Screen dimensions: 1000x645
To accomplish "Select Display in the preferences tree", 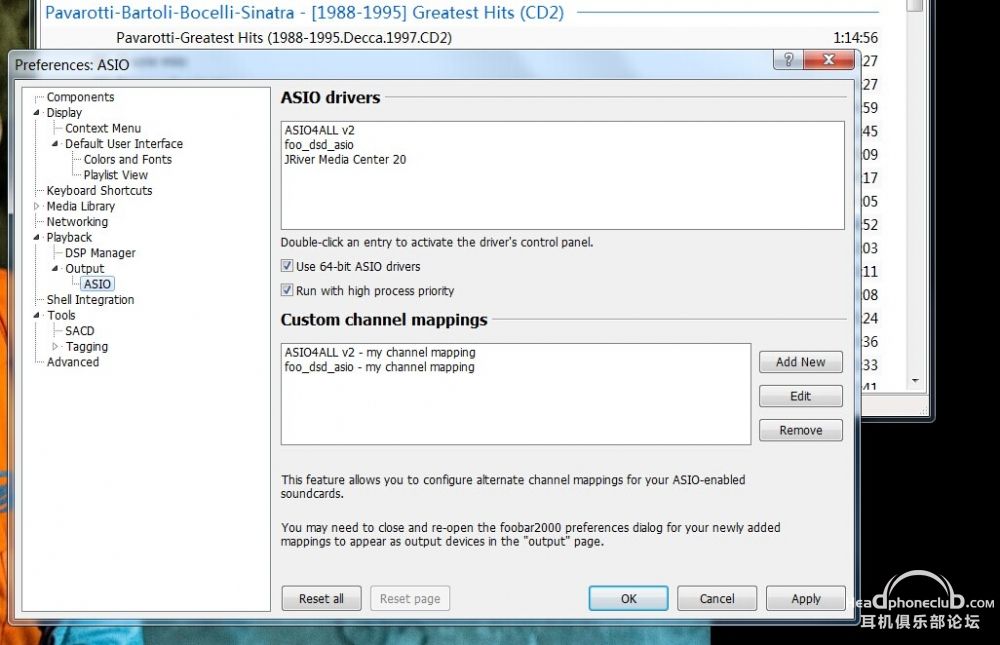I will [64, 113].
